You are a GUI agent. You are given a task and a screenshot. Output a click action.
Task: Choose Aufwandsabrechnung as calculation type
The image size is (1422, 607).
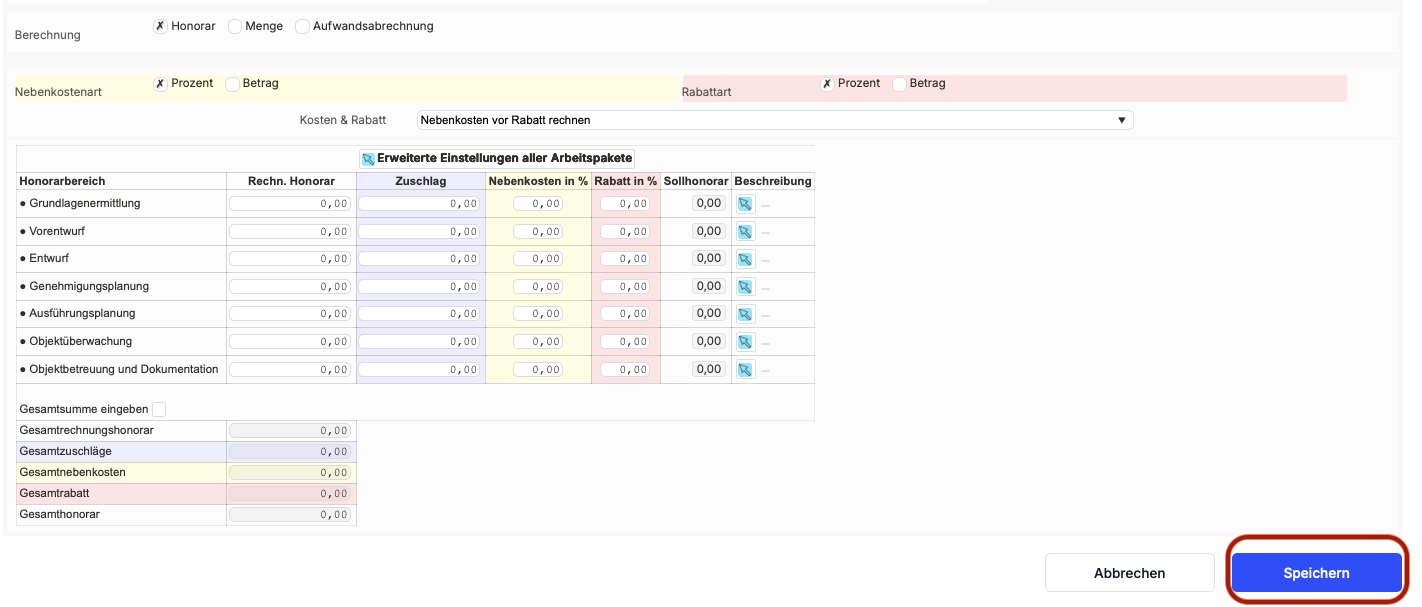click(x=303, y=27)
